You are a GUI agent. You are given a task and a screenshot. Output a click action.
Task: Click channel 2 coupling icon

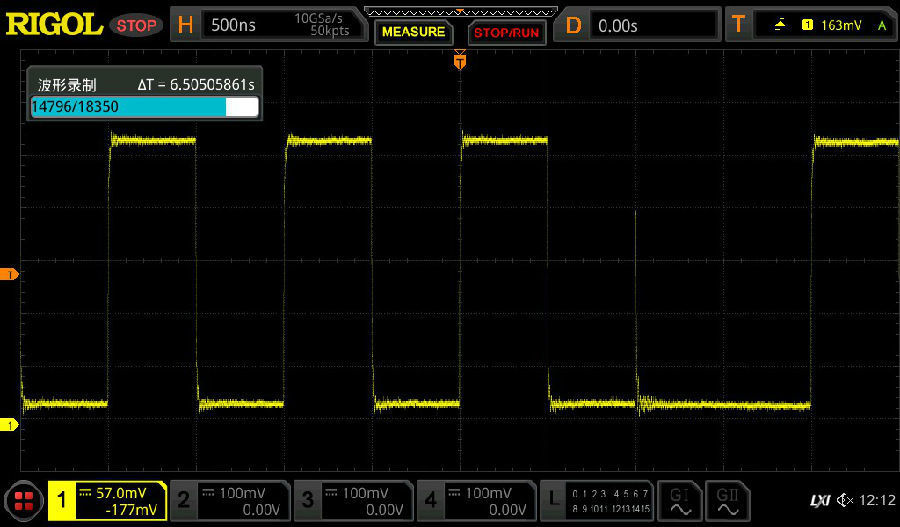coord(208,493)
